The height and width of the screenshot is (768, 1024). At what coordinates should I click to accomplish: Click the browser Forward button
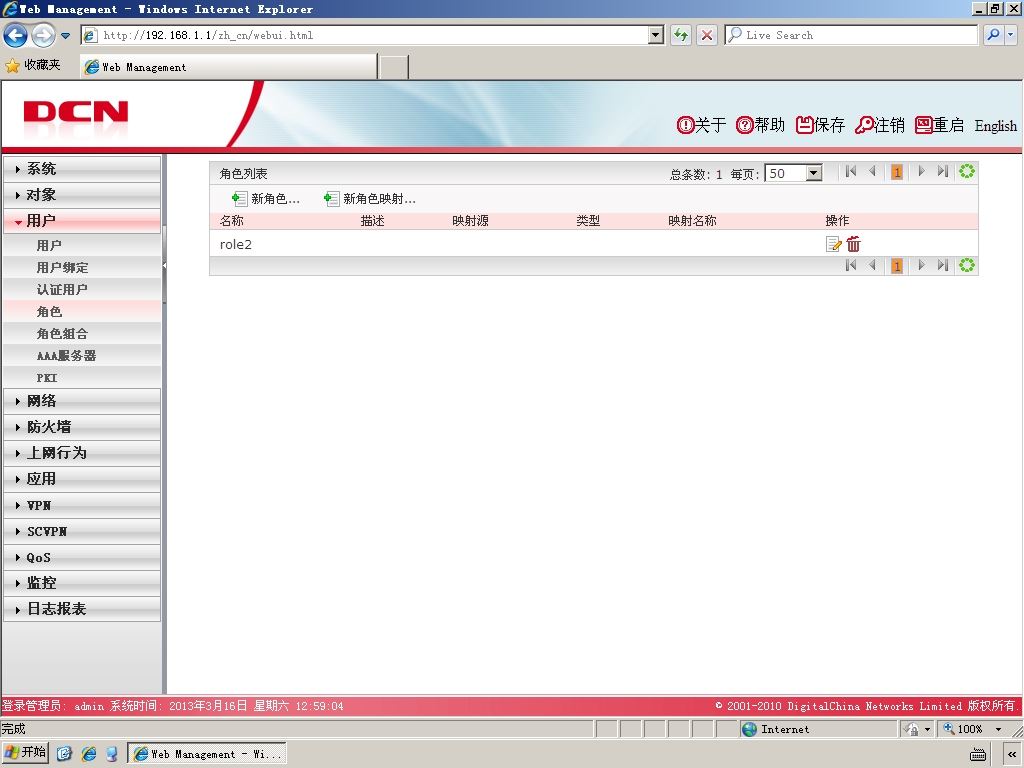pyautogui.click(x=43, y=35)
